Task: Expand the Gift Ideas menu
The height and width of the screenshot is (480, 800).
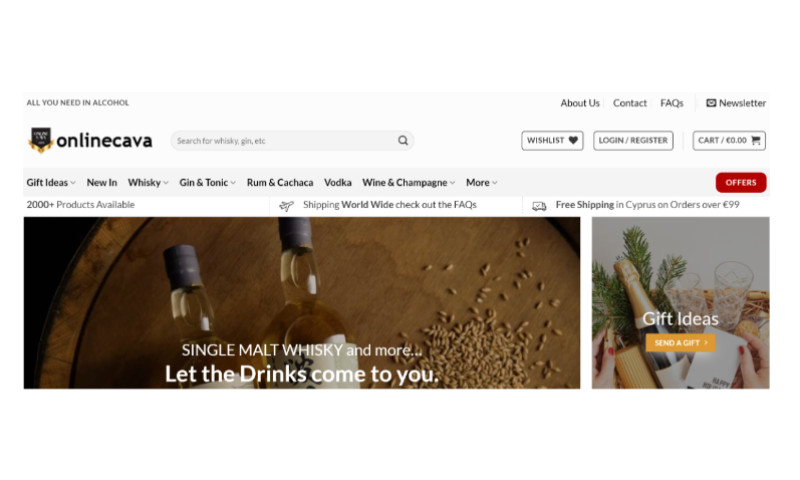Action: [51, 183]
